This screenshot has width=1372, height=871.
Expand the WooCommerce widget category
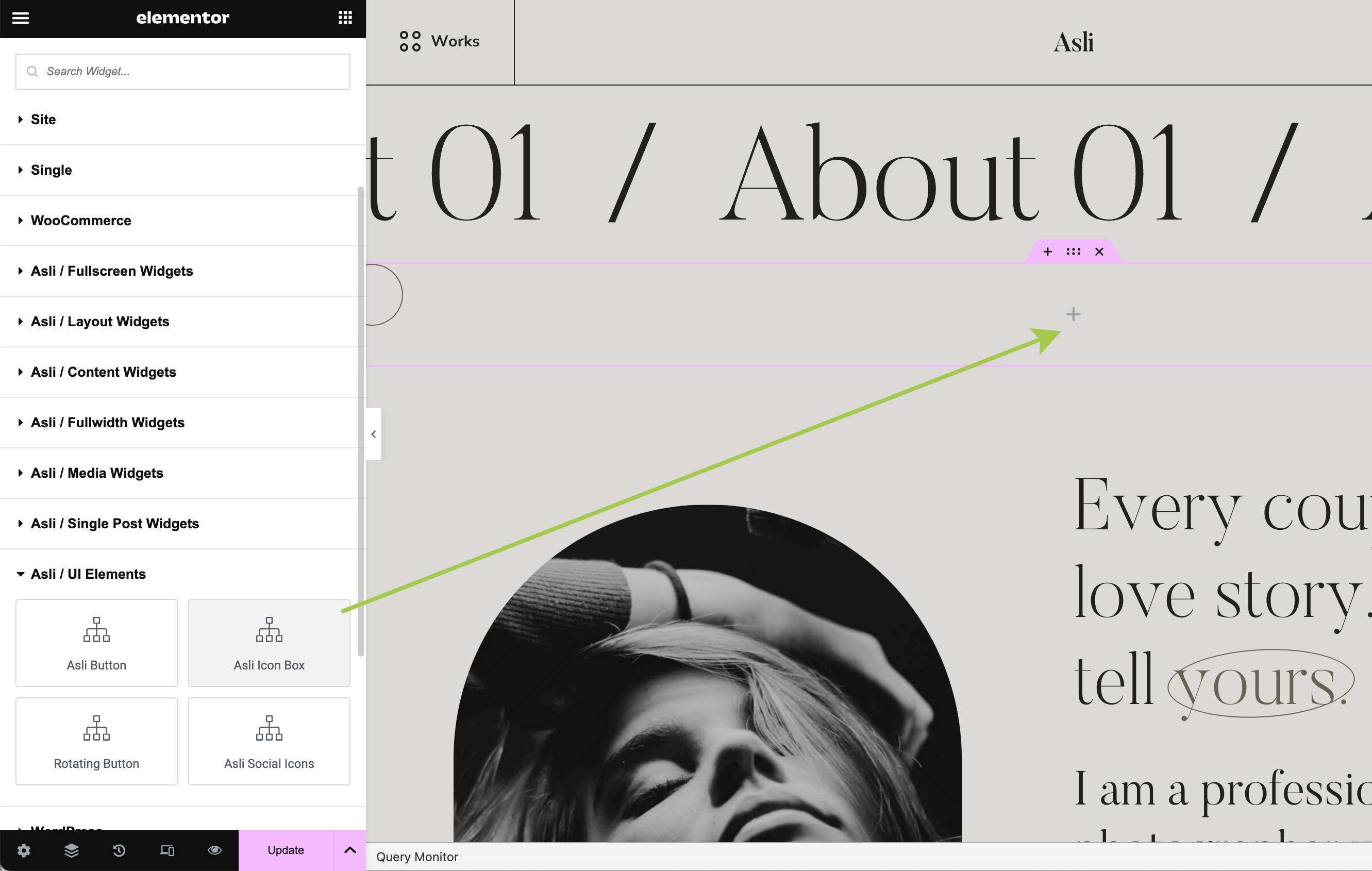click(80, 221)
